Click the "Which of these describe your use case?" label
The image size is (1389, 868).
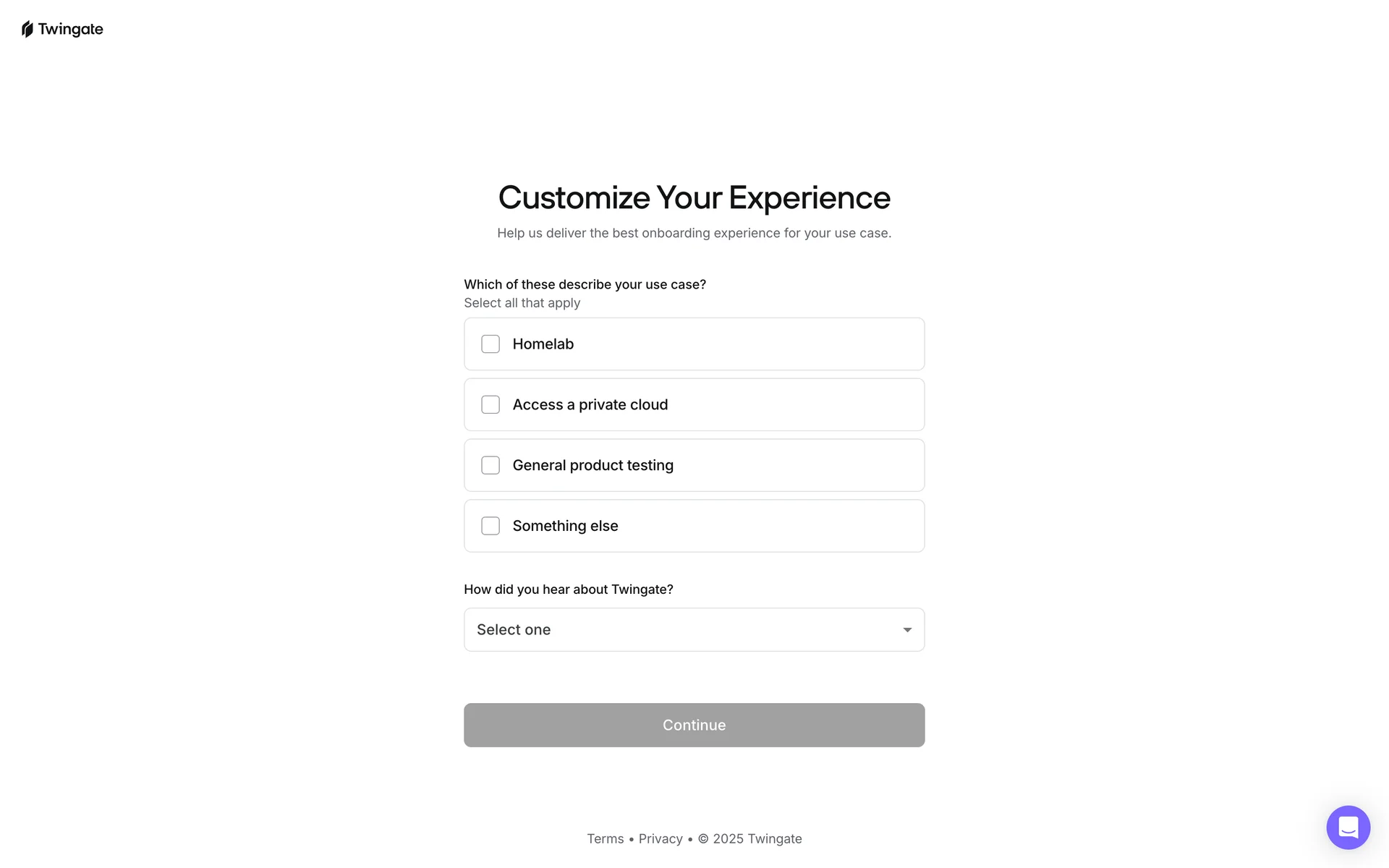point(585,285)
